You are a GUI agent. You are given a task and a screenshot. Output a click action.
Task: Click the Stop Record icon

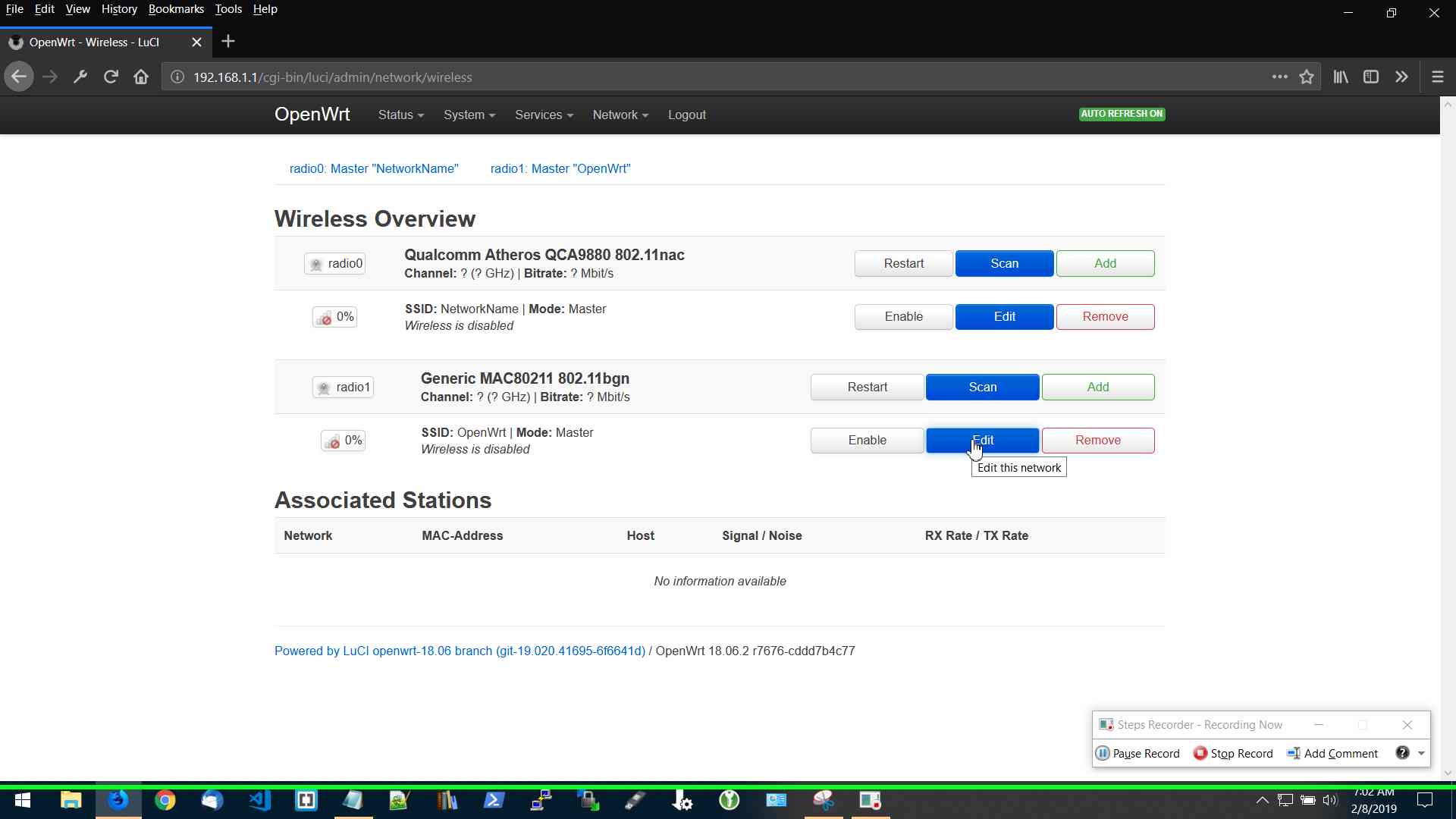tap(1200, 753)
